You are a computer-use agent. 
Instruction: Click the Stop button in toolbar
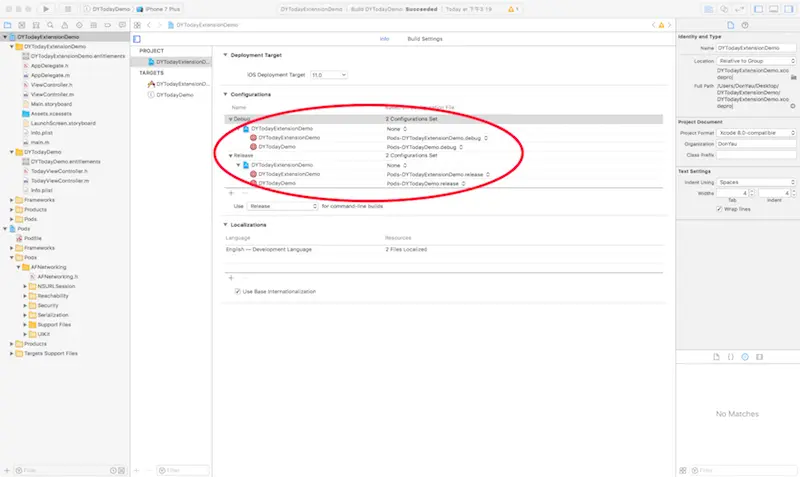68,9
